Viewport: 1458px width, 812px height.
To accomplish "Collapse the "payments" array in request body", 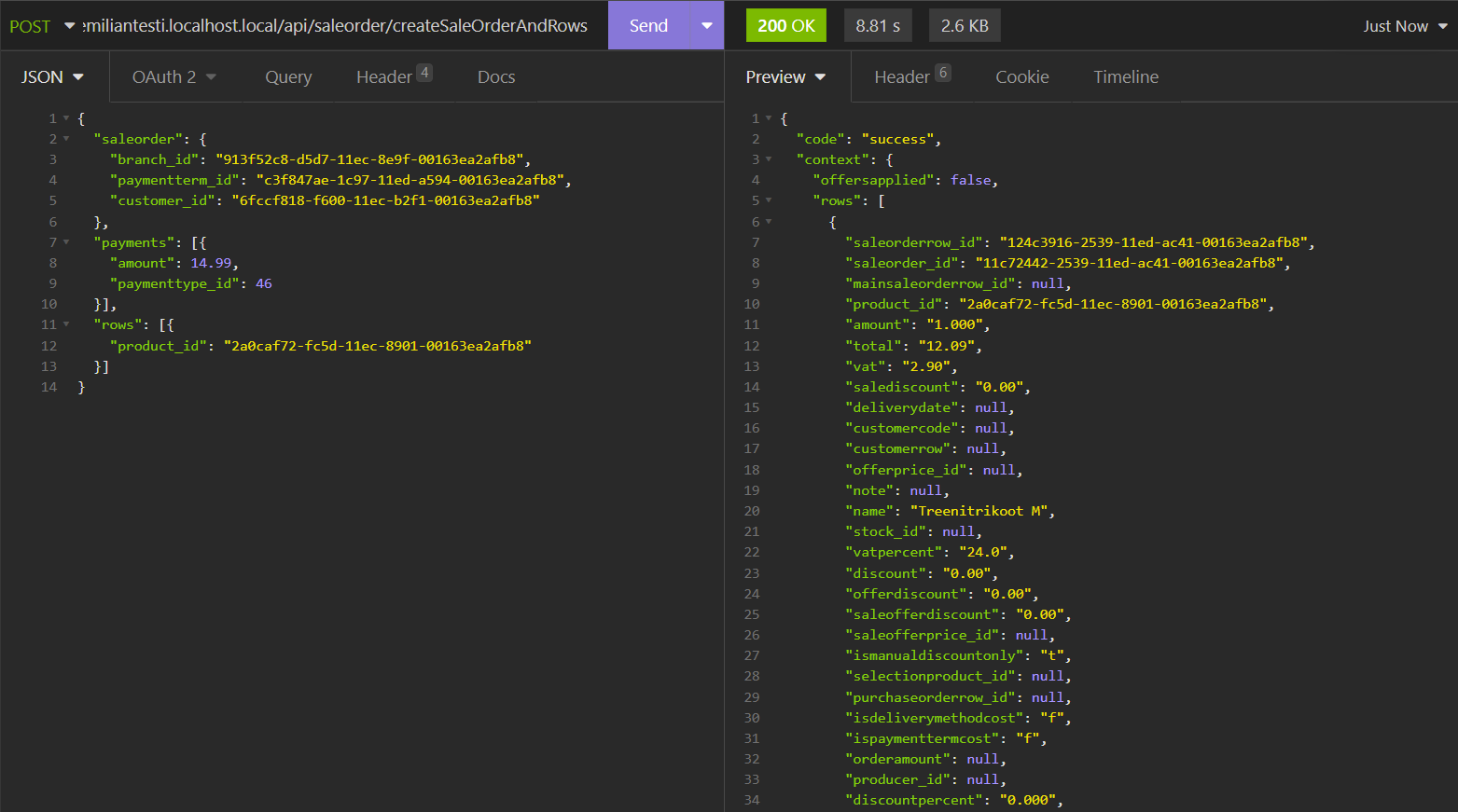I will (66, 242).
